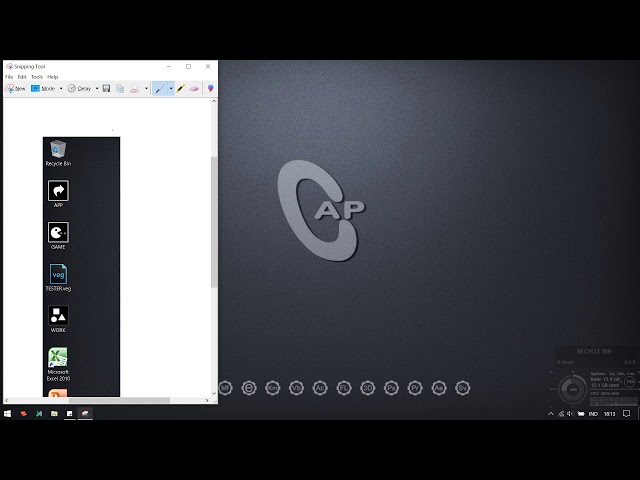Click the Delay button

point(79,89)
